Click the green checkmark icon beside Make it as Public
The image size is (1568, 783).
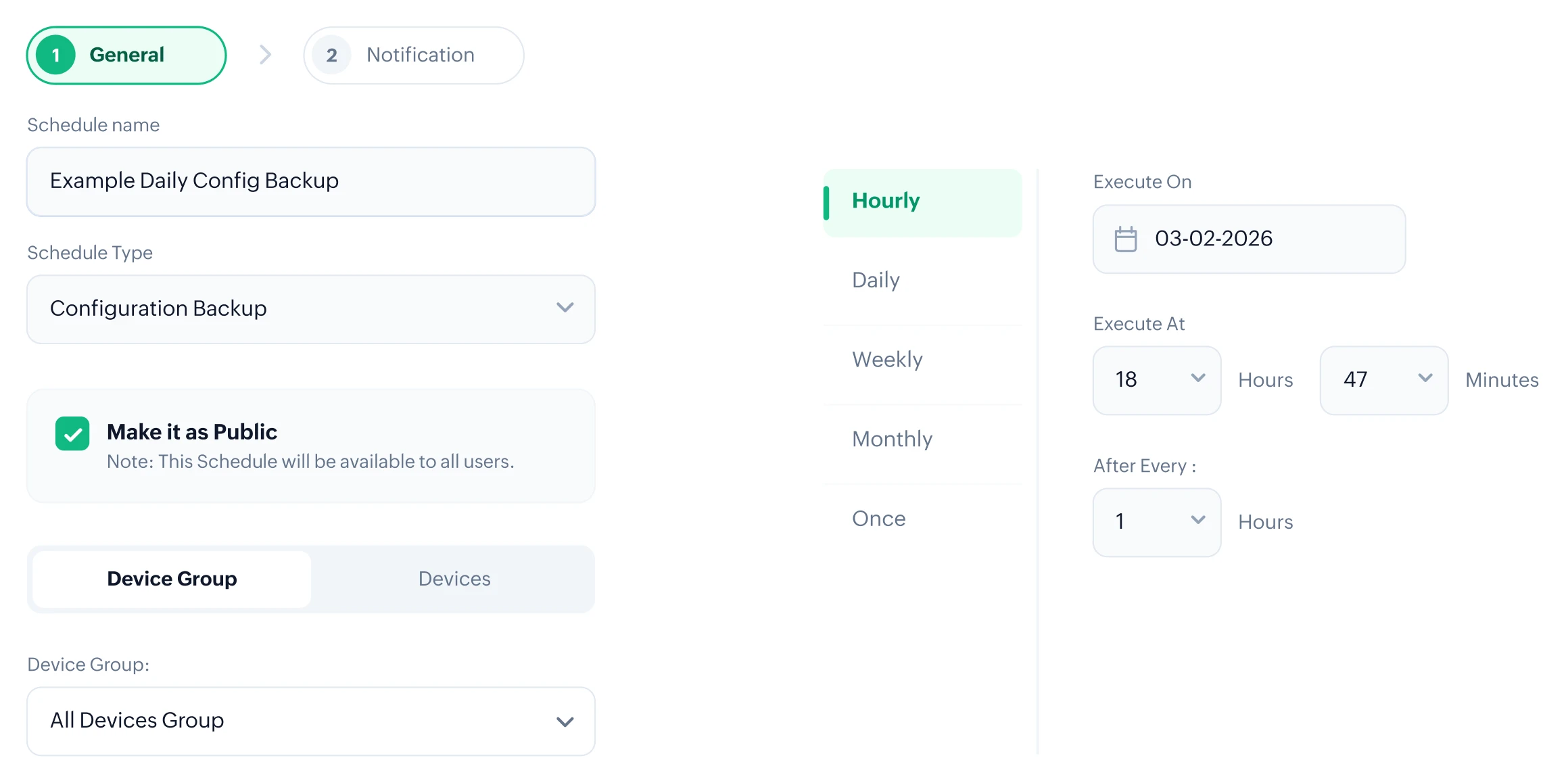coord(72,433)
